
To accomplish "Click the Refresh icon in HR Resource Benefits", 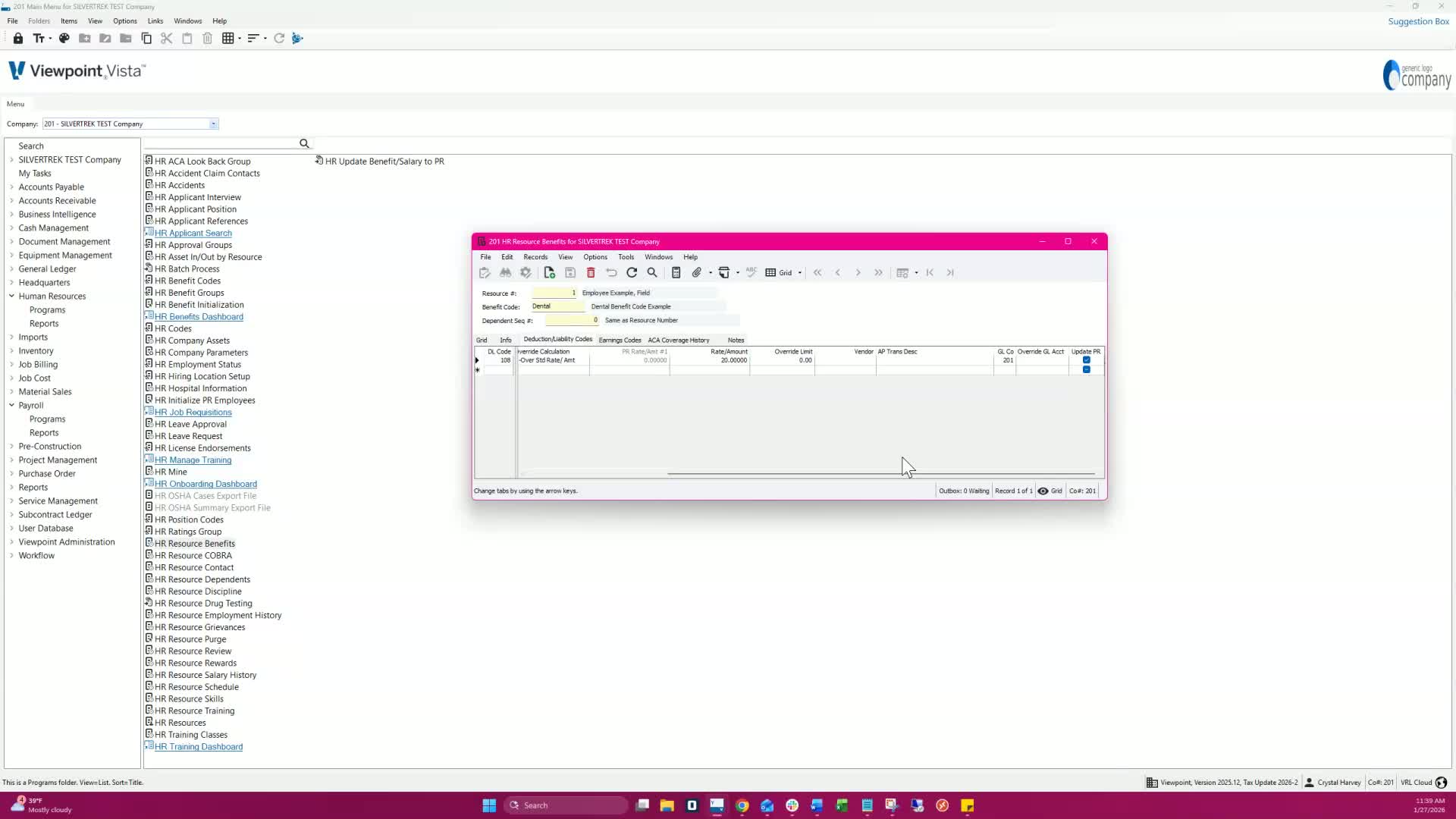I will [x=632, y=273].
